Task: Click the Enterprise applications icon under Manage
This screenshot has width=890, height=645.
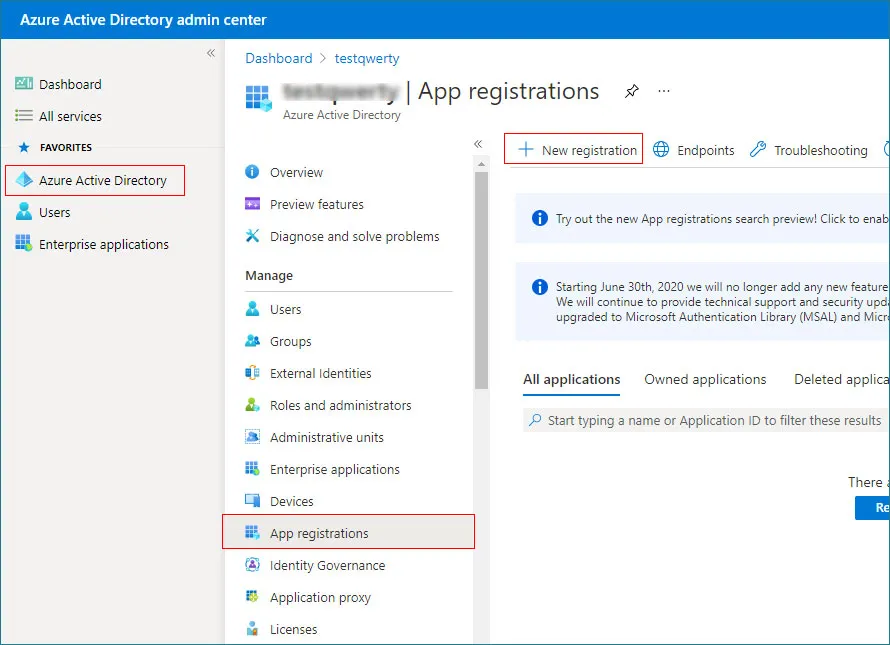Action: pos(252,468)
